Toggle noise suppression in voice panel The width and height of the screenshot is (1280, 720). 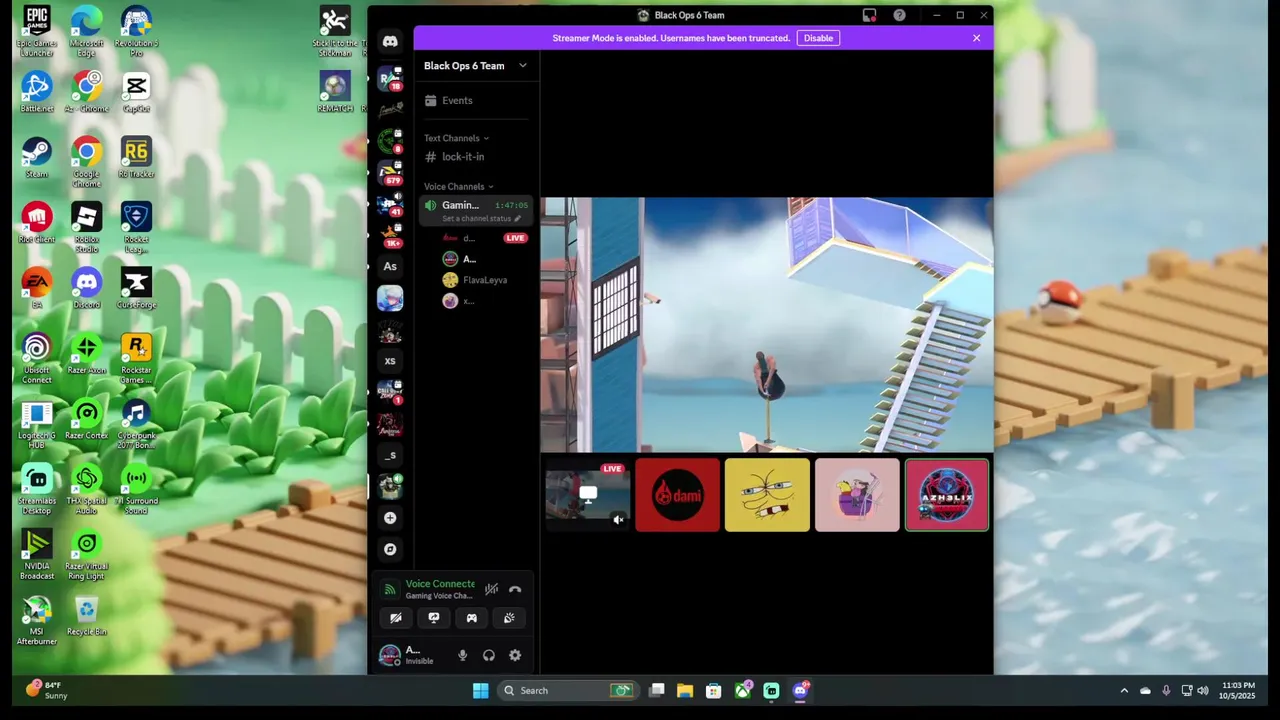pos(491,590)
